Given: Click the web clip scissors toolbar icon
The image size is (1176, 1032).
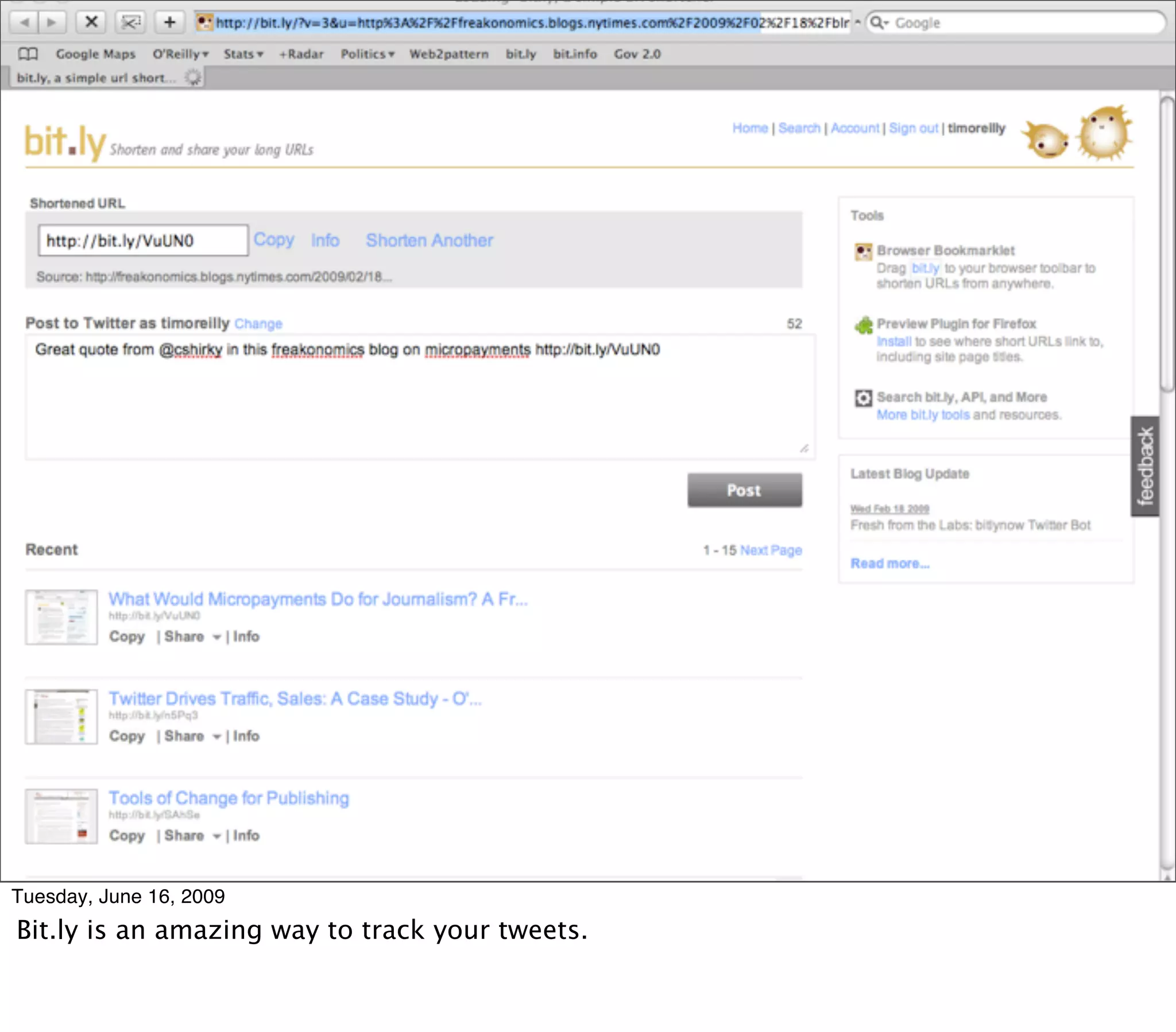Looking at the screenshot, I should 130,22.
